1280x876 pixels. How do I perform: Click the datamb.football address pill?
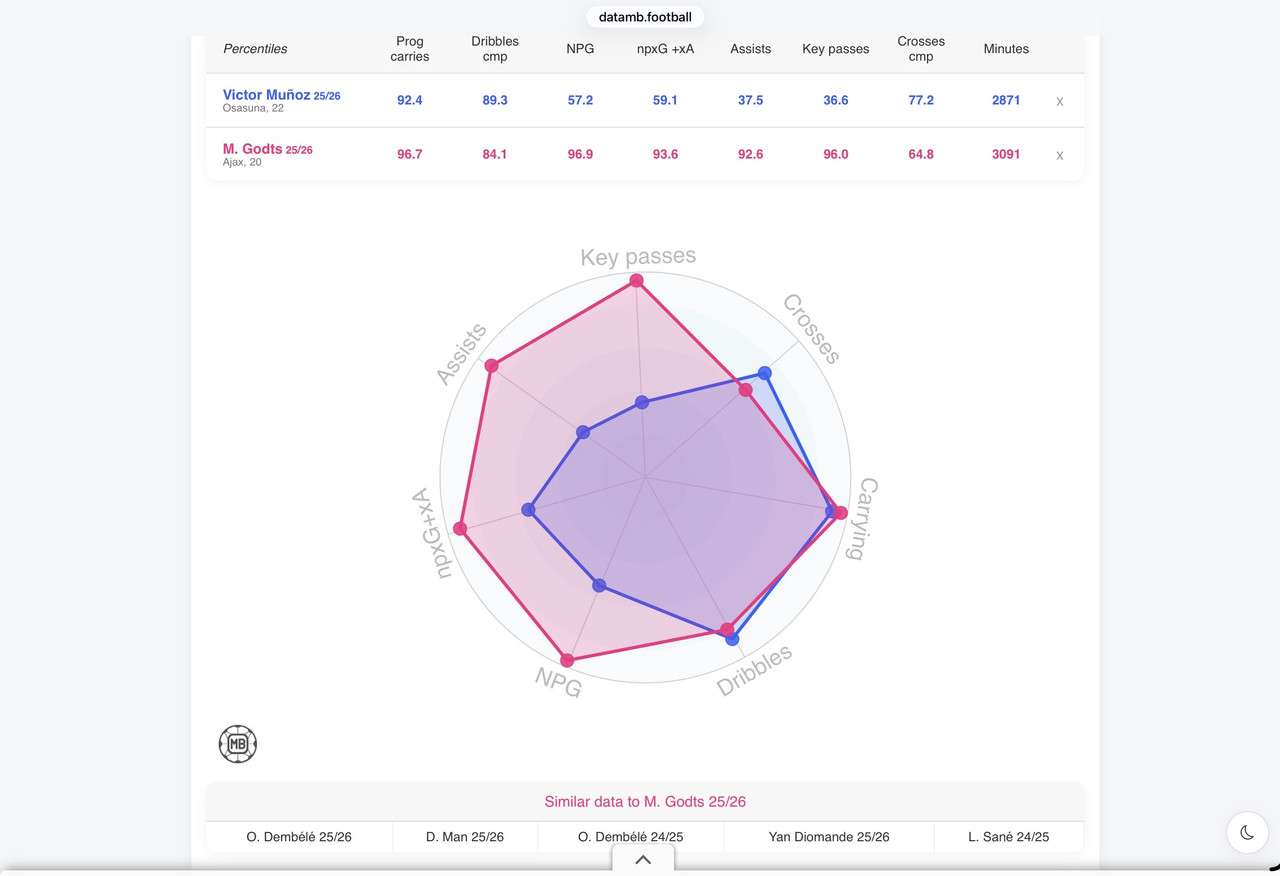pos(645,17)
